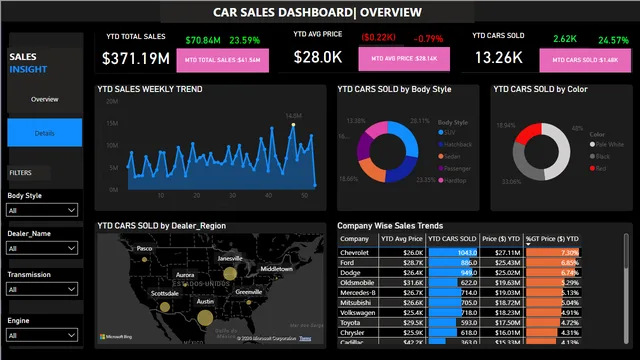Click the 23.59% sales growth figure

244,40
